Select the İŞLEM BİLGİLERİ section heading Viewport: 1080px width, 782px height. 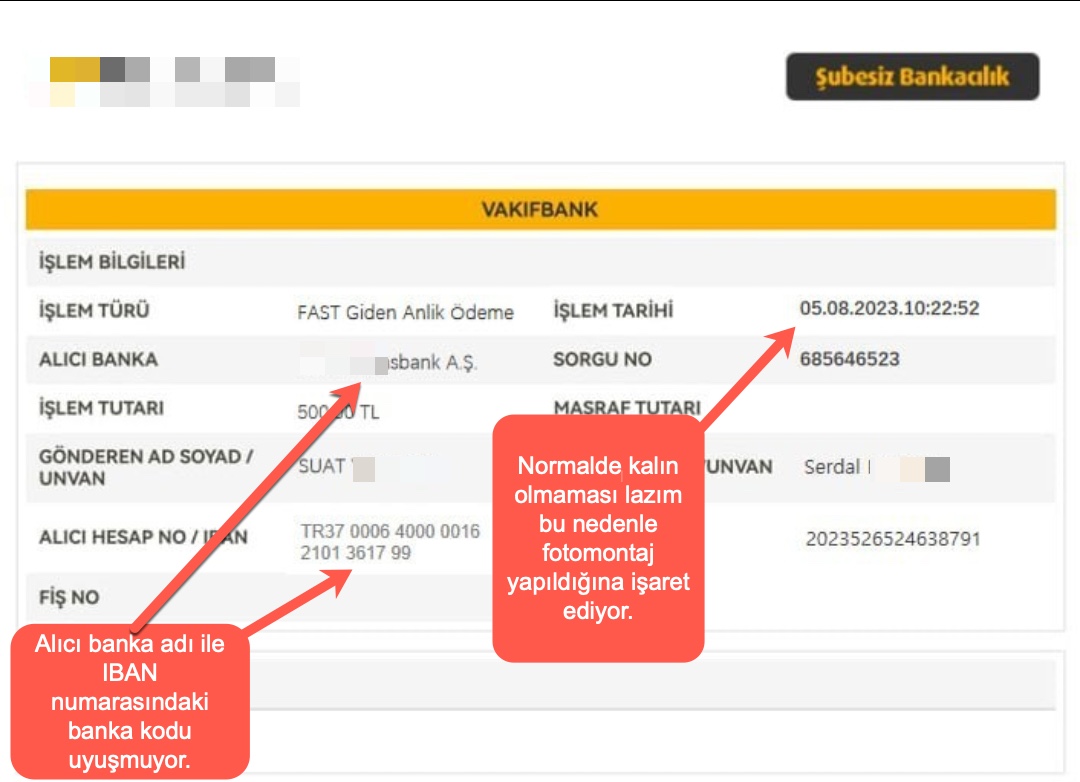(112, 262)
